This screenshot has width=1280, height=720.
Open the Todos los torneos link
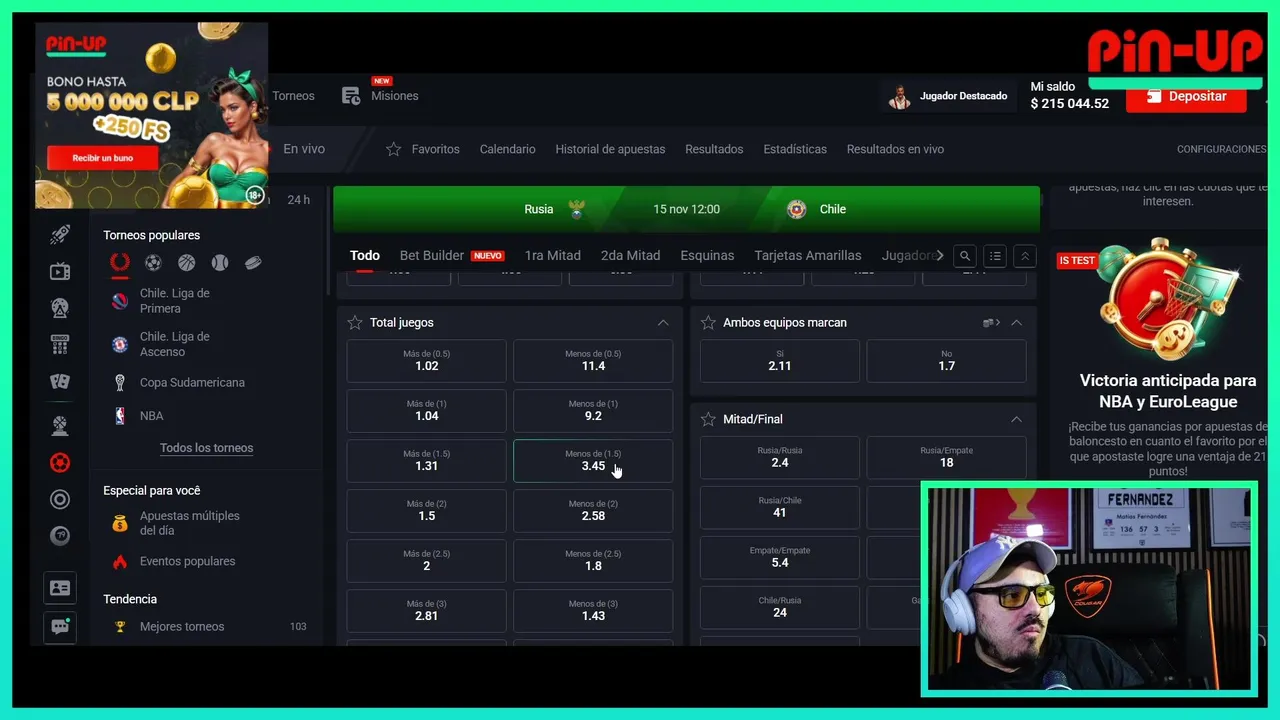click(206, 448)
